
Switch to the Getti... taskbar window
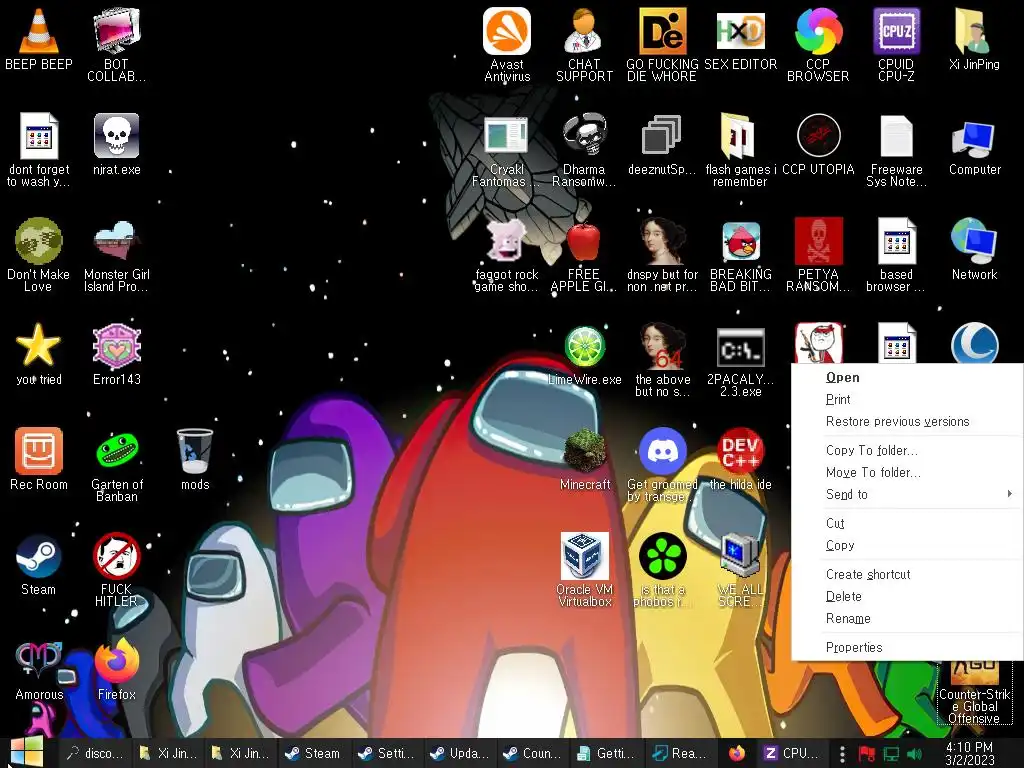(606, 754)
